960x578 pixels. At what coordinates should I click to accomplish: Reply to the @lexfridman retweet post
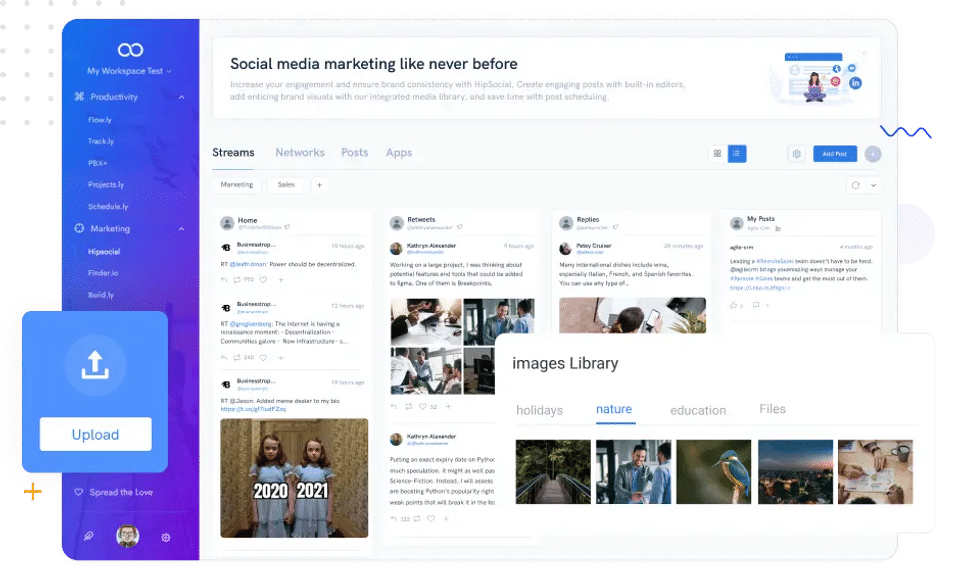pyautogui.click(x=224, y=280)
